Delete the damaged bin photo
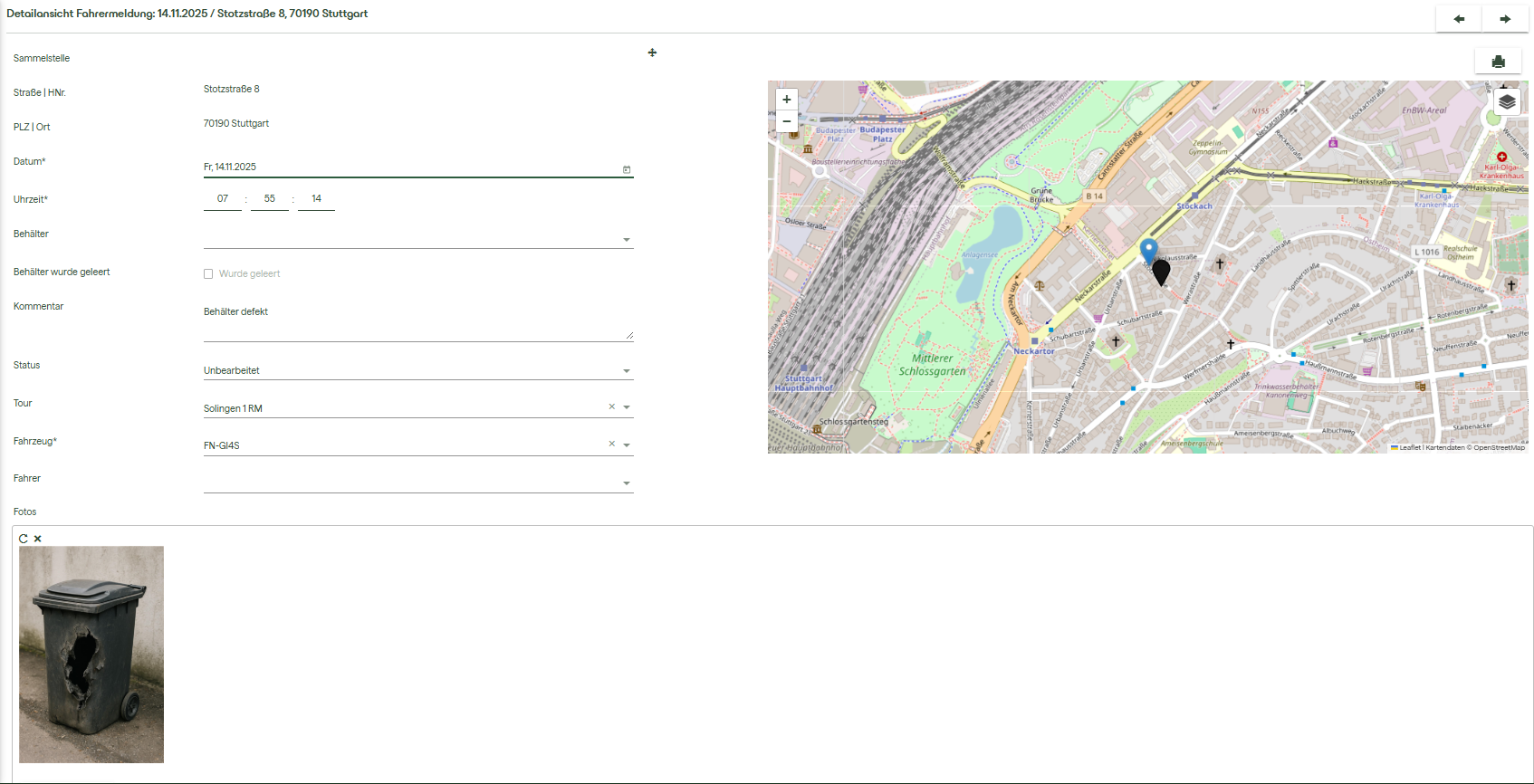 [x=38, y=539]
